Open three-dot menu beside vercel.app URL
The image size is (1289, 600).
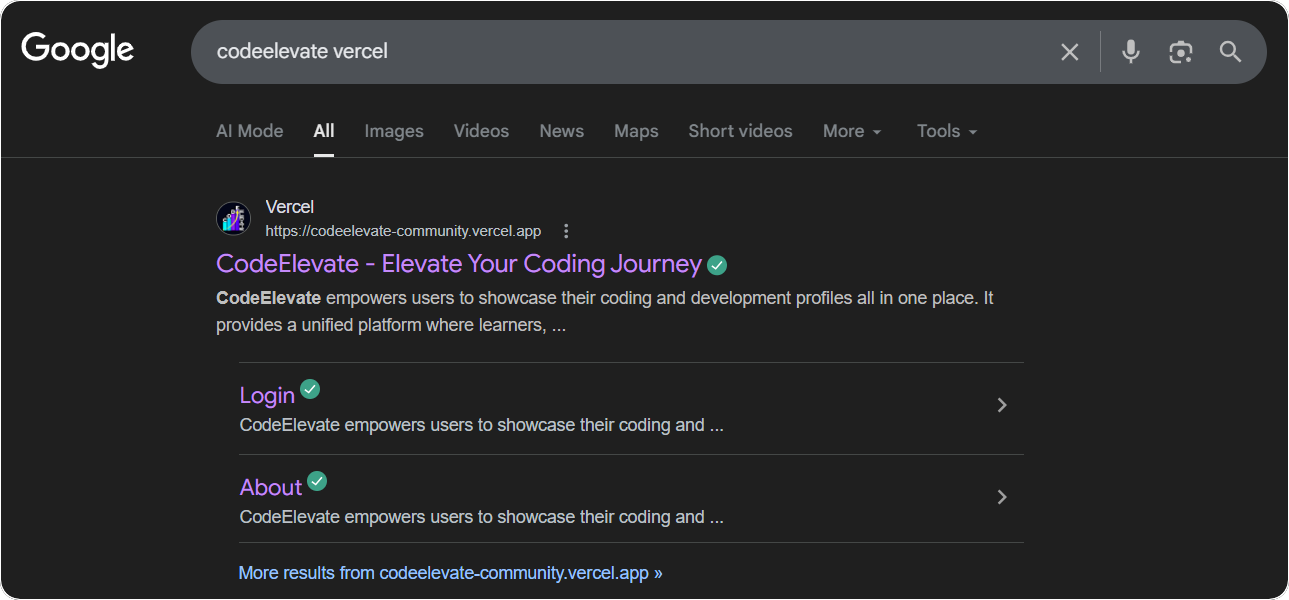coord(566,231)
